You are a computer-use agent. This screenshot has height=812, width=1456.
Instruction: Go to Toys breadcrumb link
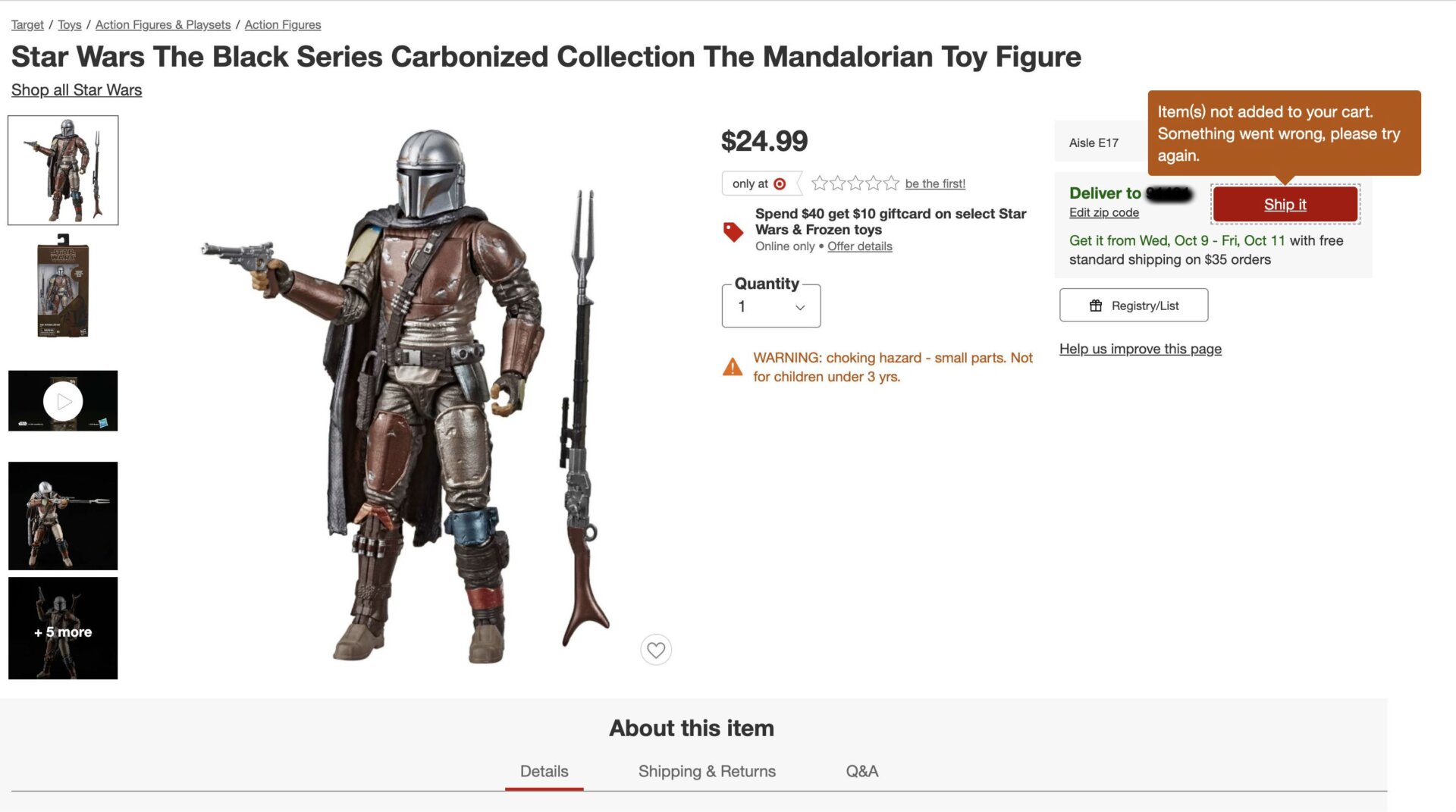(x=69, y=25)
